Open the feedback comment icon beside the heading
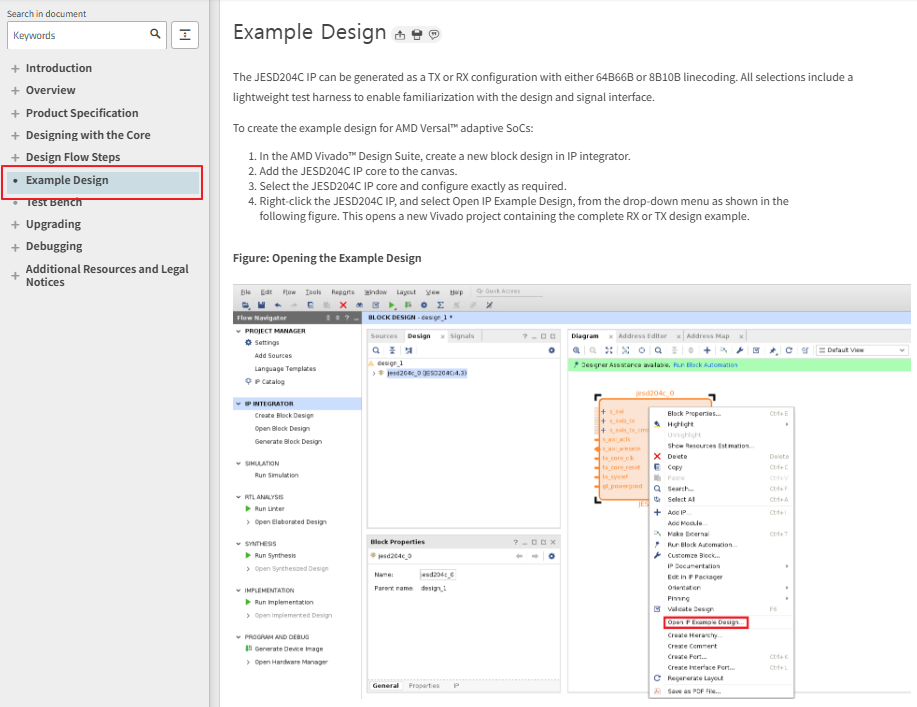 (x=434, y=35)
